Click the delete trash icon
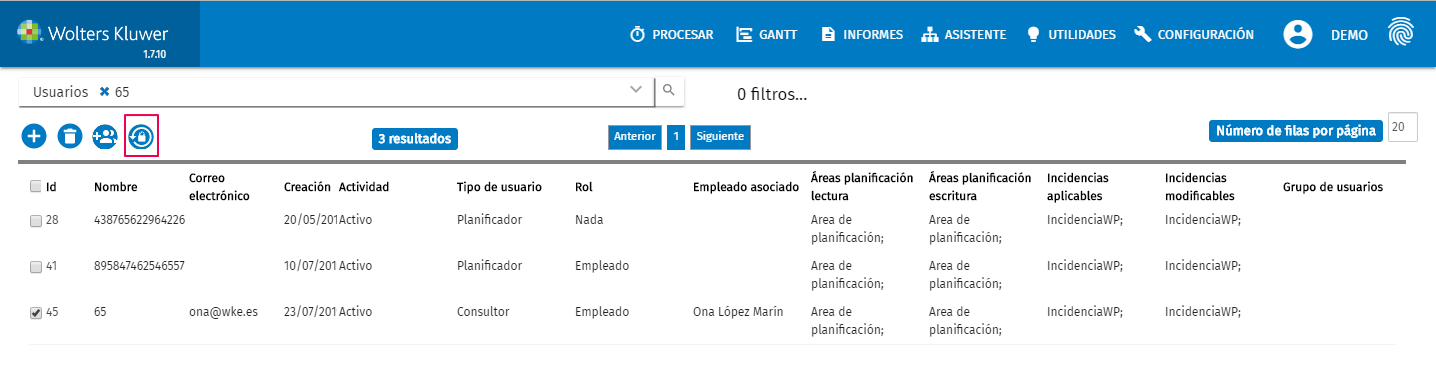1436x366 pixels. point(69,136)
